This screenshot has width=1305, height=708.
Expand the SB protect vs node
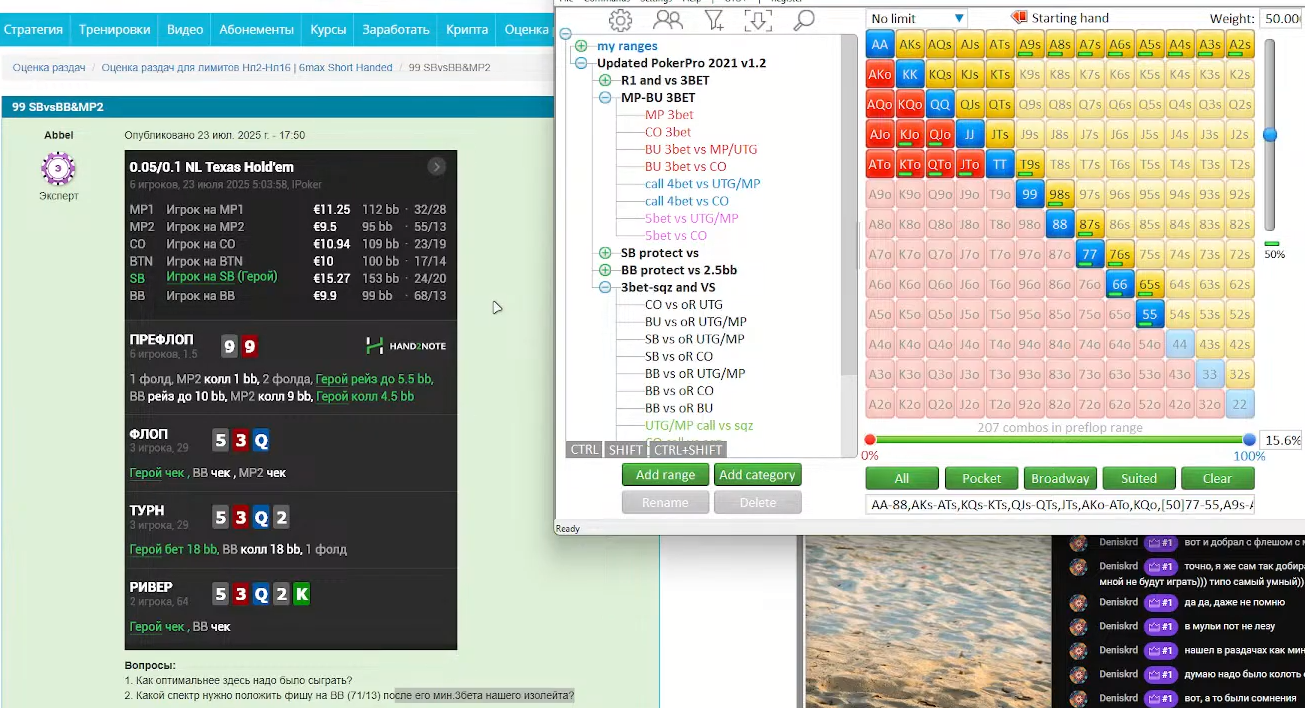pyautogui.click(x=605, y=253)
